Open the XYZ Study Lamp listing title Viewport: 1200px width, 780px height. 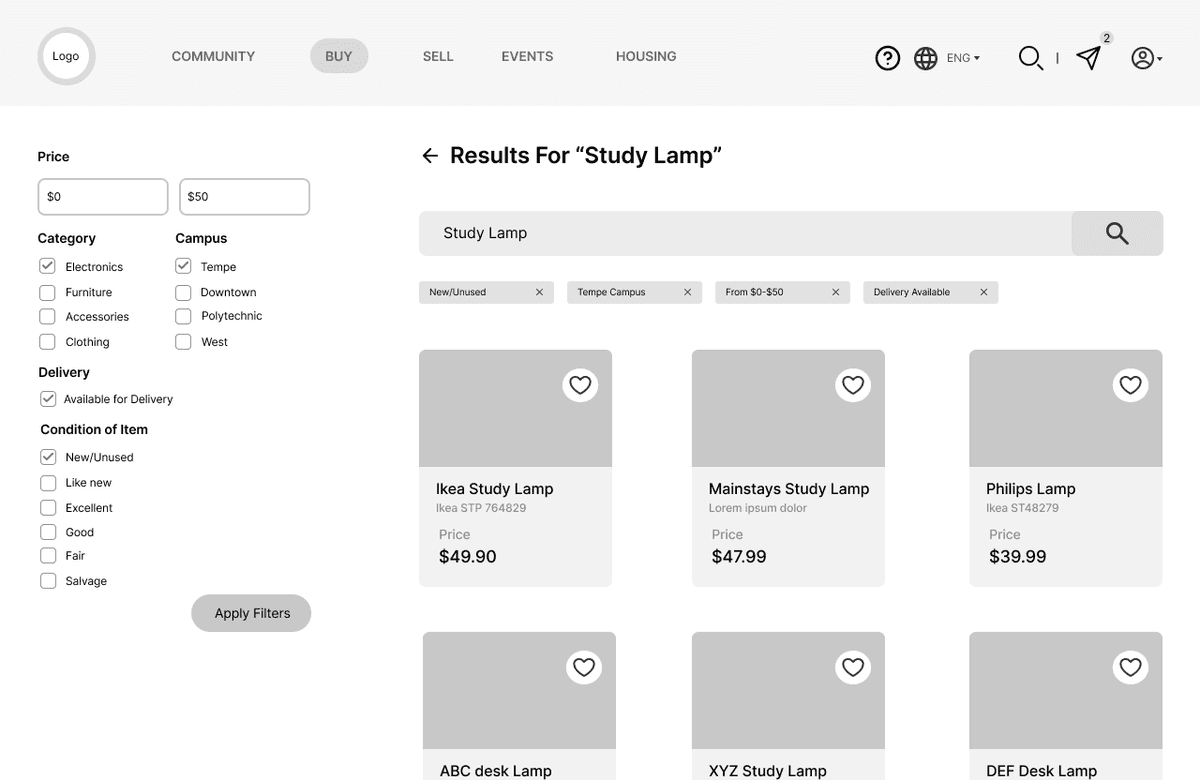tap(767, 770)
